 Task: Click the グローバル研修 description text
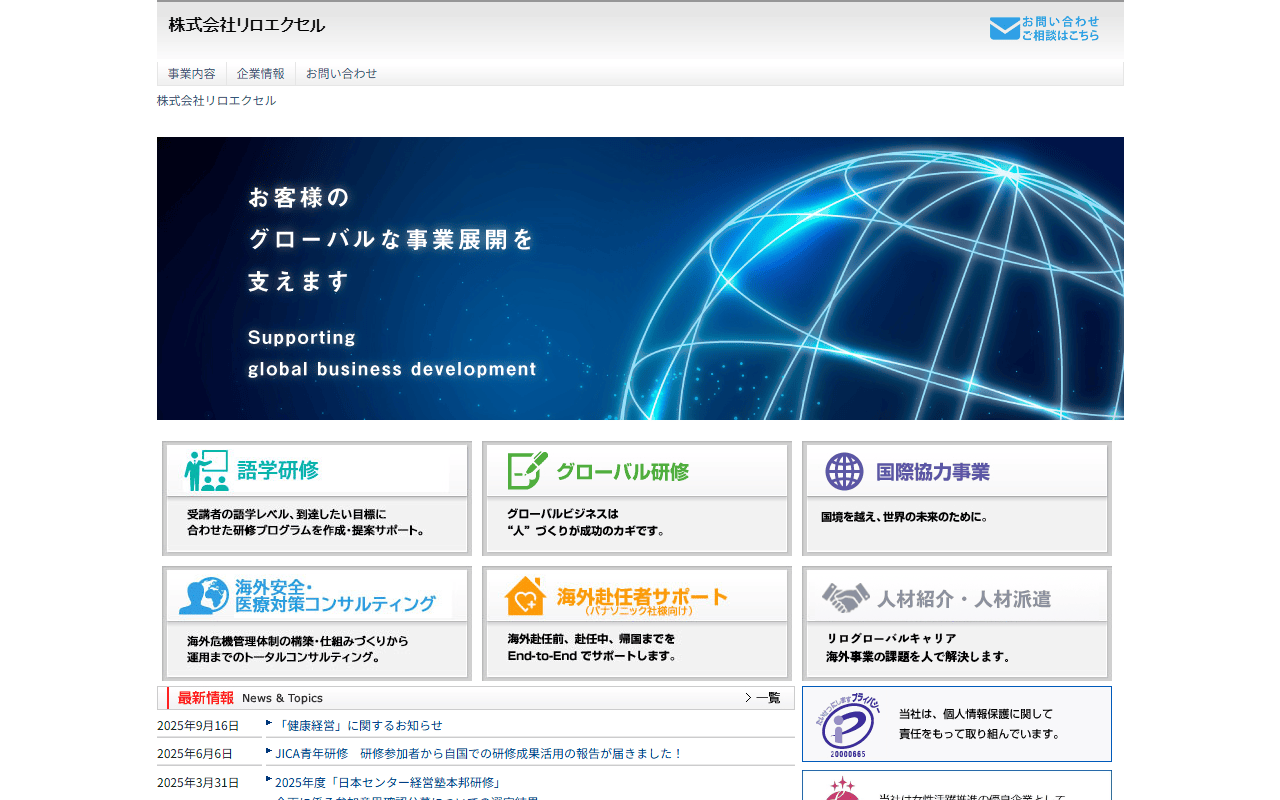[586, 522]
